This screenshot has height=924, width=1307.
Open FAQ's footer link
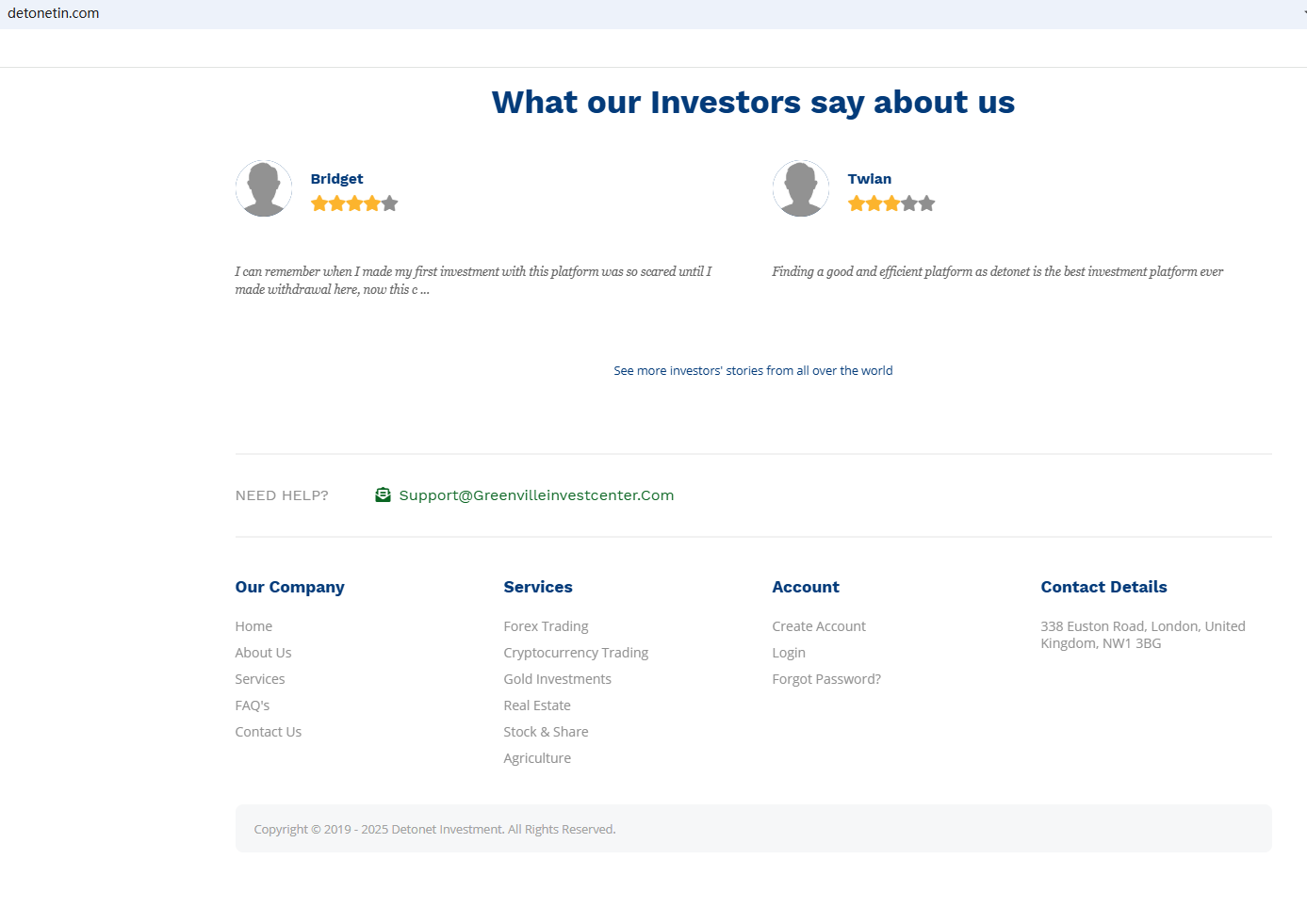coord(253,705)
